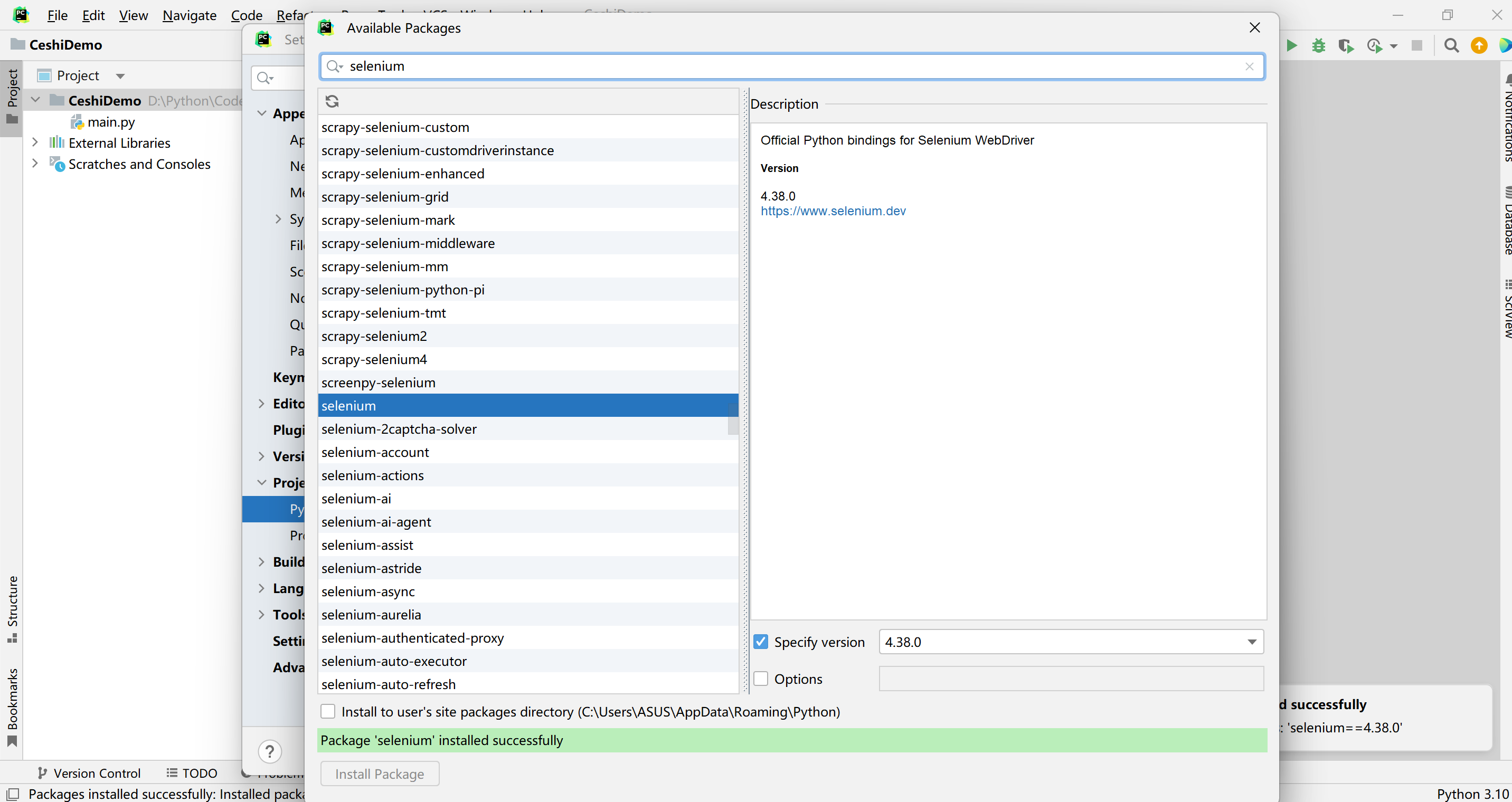Select screenpy-selenium package
Viewport: 1512px width, 802px height.
tap(528, 383)
